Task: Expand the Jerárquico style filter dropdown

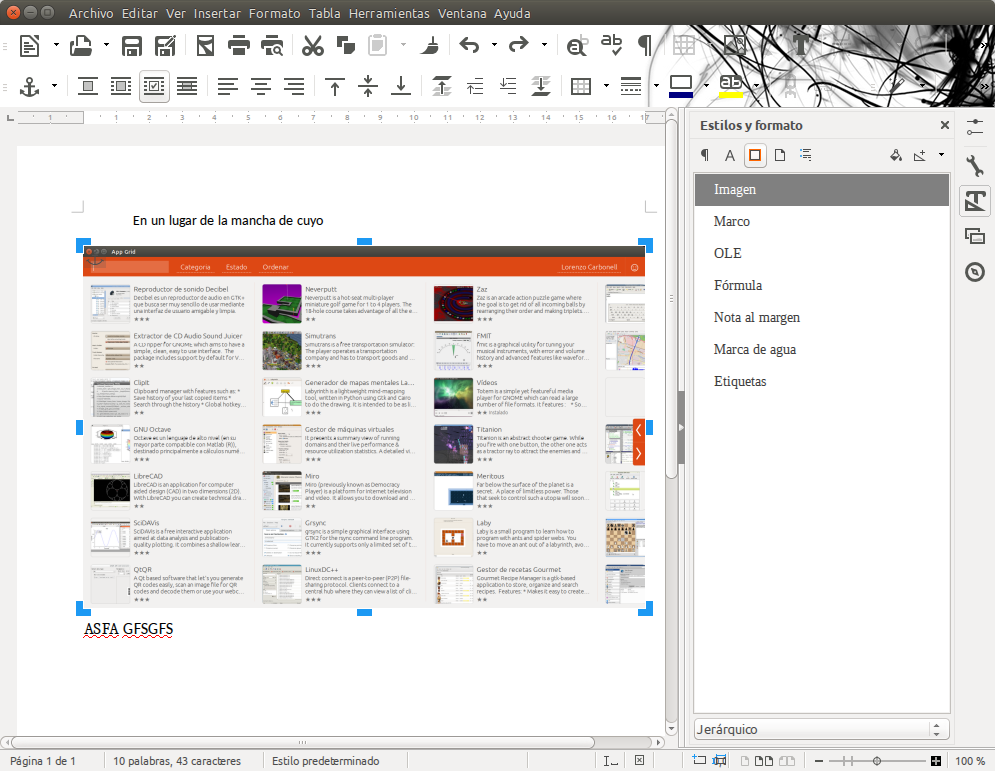Action: (x=937, y=729)
